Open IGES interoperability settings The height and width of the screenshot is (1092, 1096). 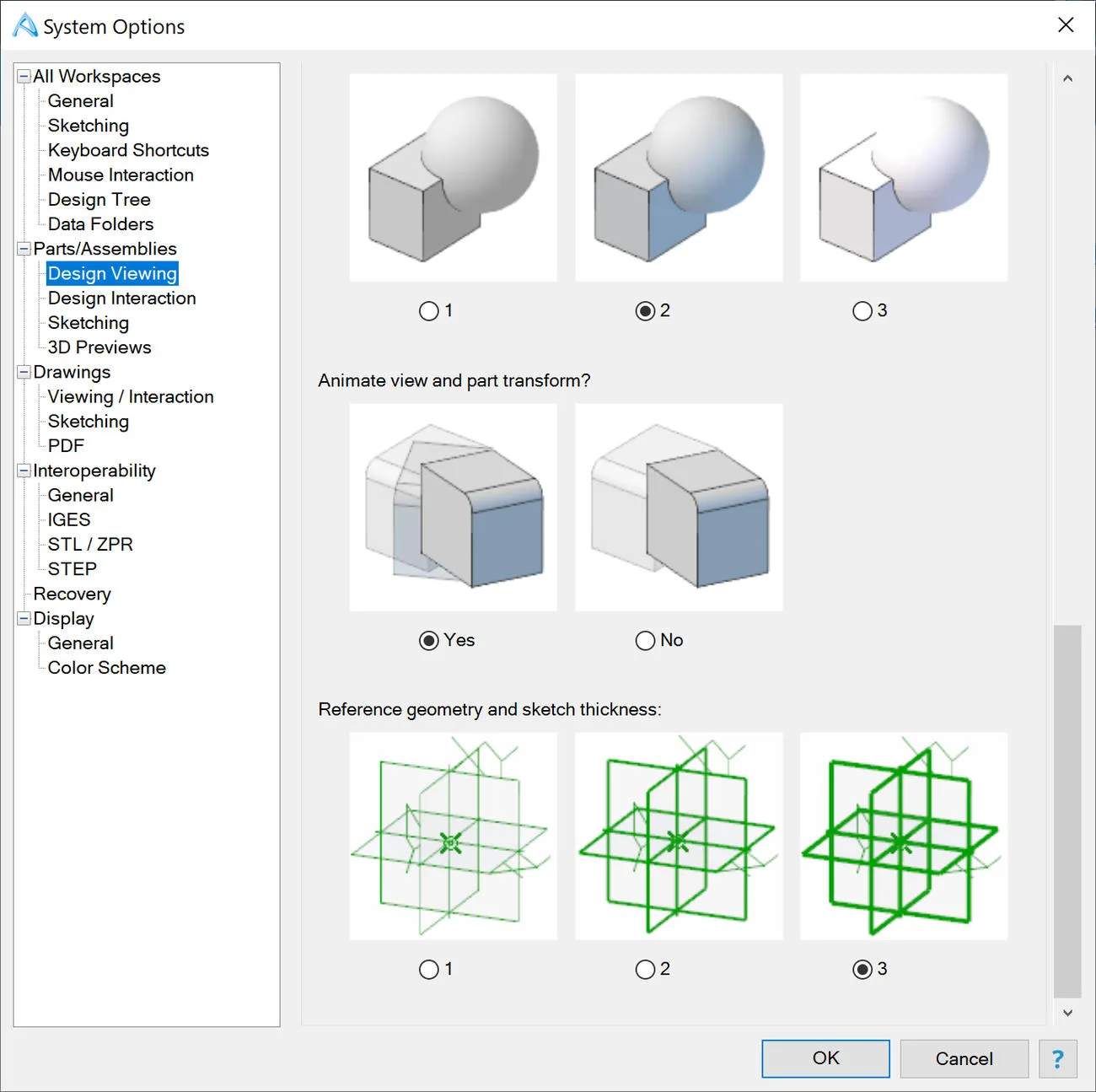pos(69,520)
